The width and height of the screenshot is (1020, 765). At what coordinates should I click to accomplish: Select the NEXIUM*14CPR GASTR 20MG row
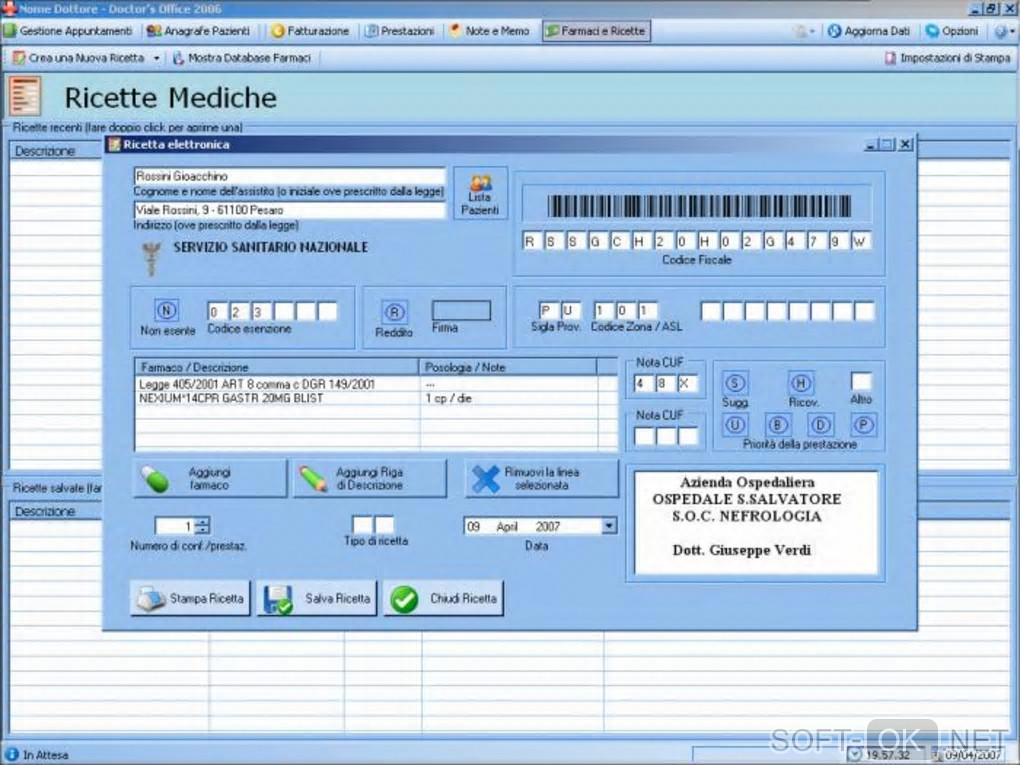pos(375,398)
